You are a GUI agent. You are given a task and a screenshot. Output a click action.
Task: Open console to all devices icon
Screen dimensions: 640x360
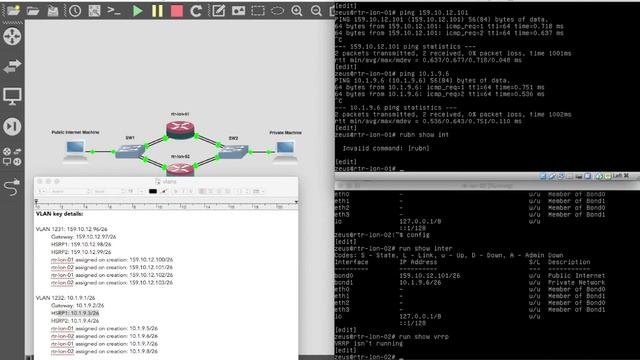[x=114, y=11]
